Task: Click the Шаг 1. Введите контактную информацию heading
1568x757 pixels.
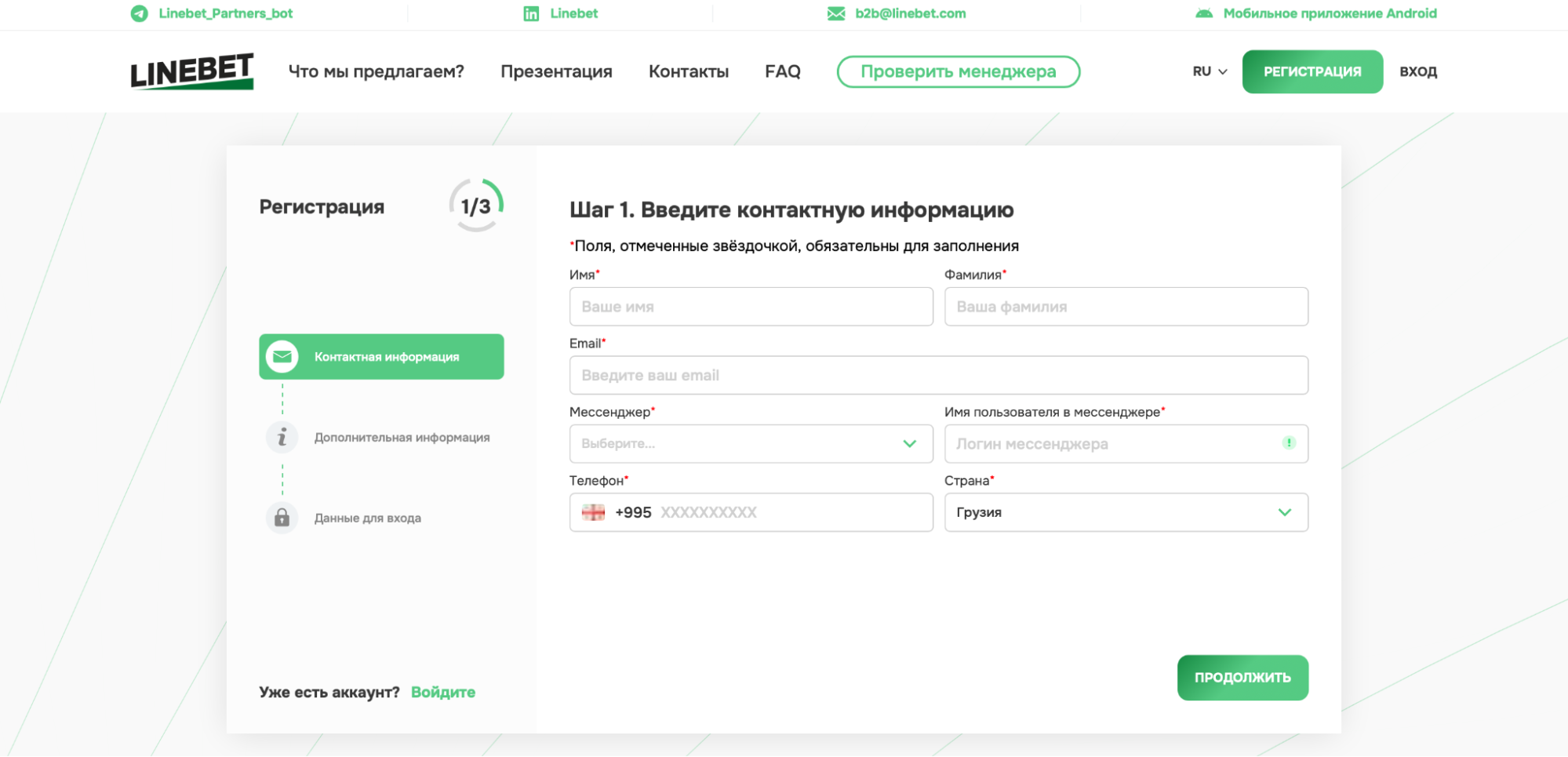Action: point(791,209)
